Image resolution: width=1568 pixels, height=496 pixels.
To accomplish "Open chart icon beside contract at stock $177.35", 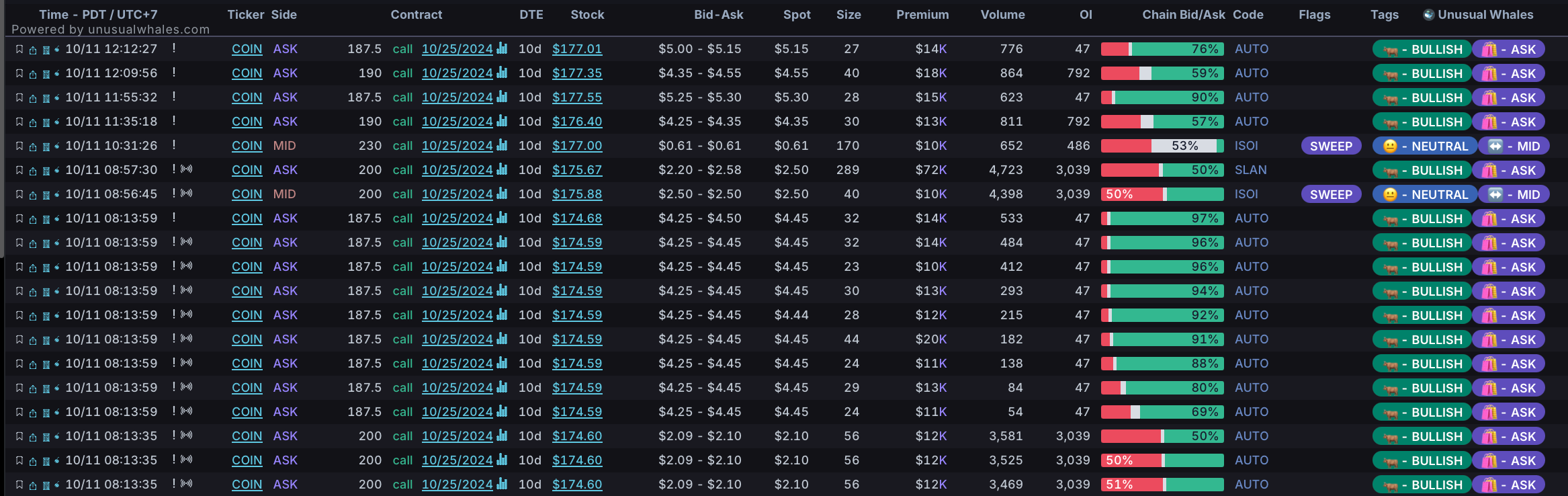I will coord(502,73).
